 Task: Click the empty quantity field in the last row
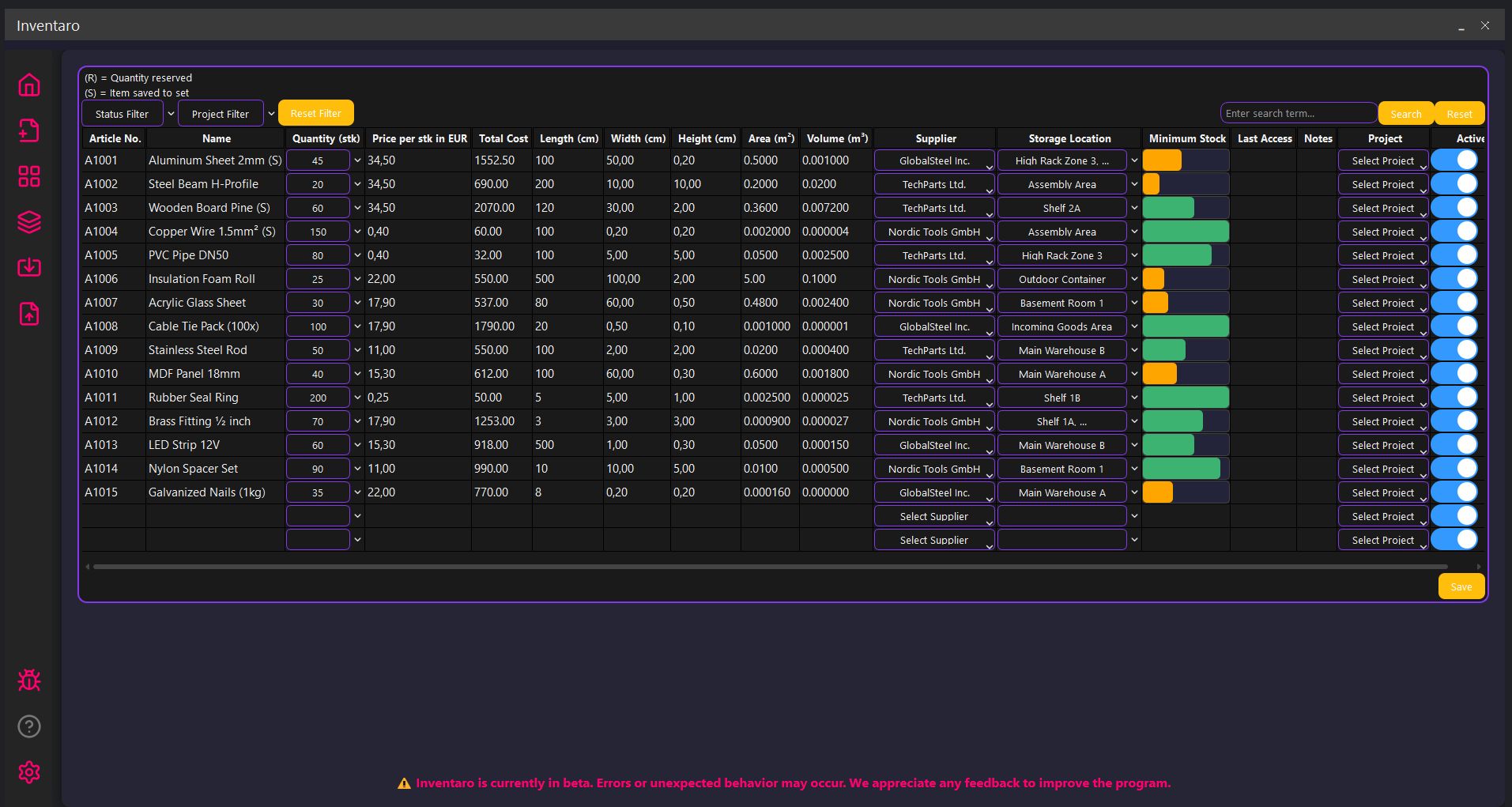click(x=318, y=540)
